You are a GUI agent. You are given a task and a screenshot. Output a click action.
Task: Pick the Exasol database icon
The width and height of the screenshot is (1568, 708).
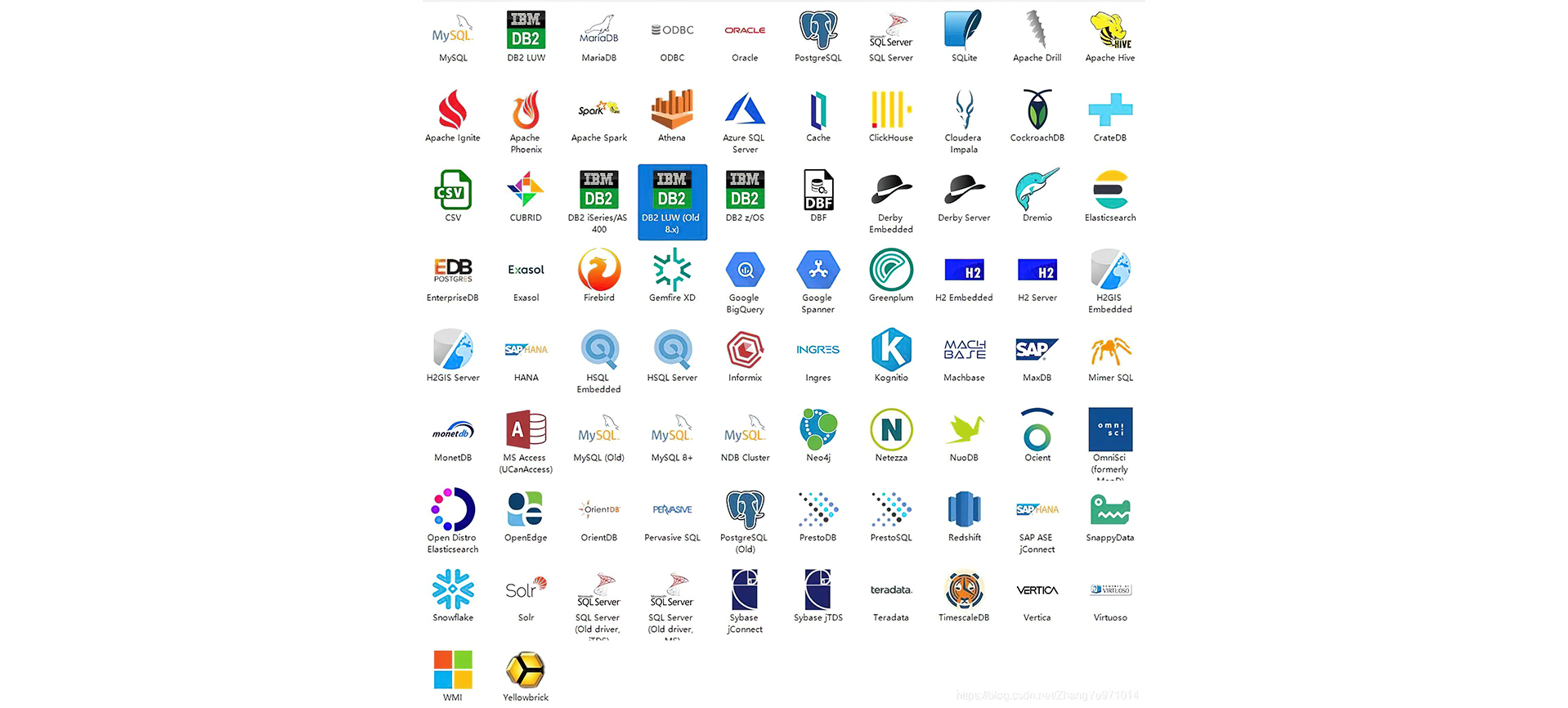pos(526,271)
